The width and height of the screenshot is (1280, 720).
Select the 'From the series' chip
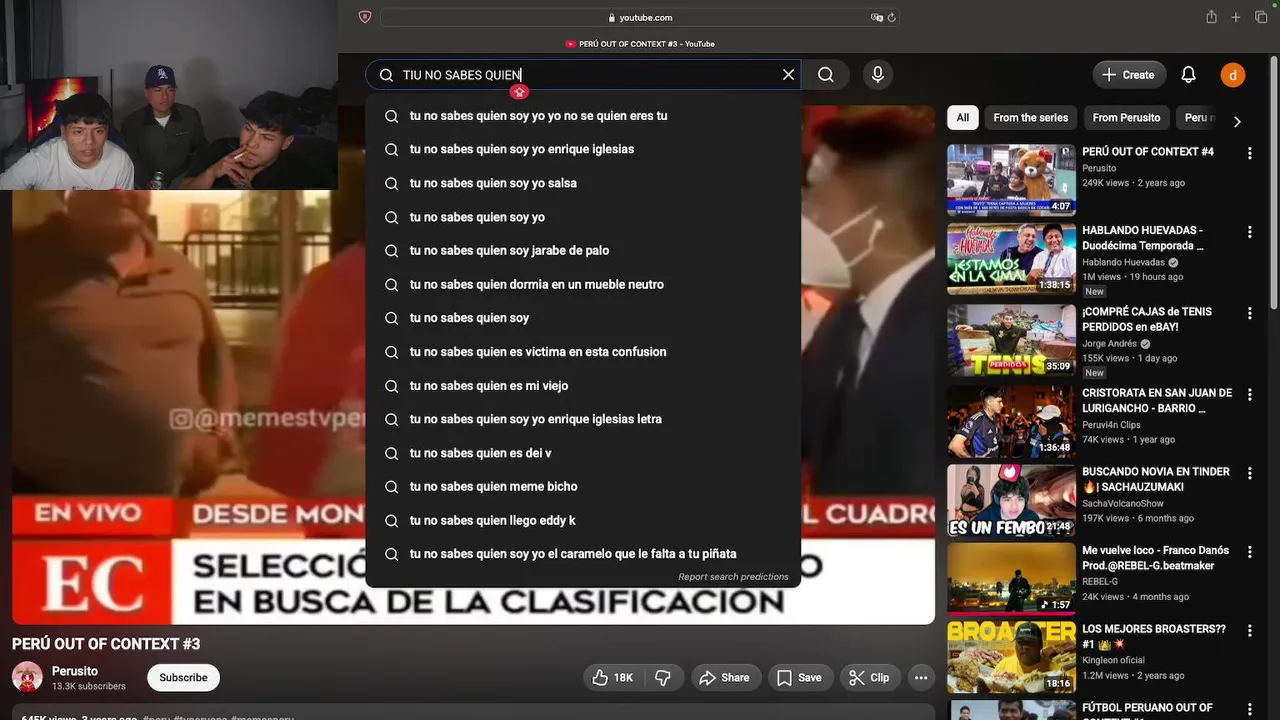[1030, 118]
